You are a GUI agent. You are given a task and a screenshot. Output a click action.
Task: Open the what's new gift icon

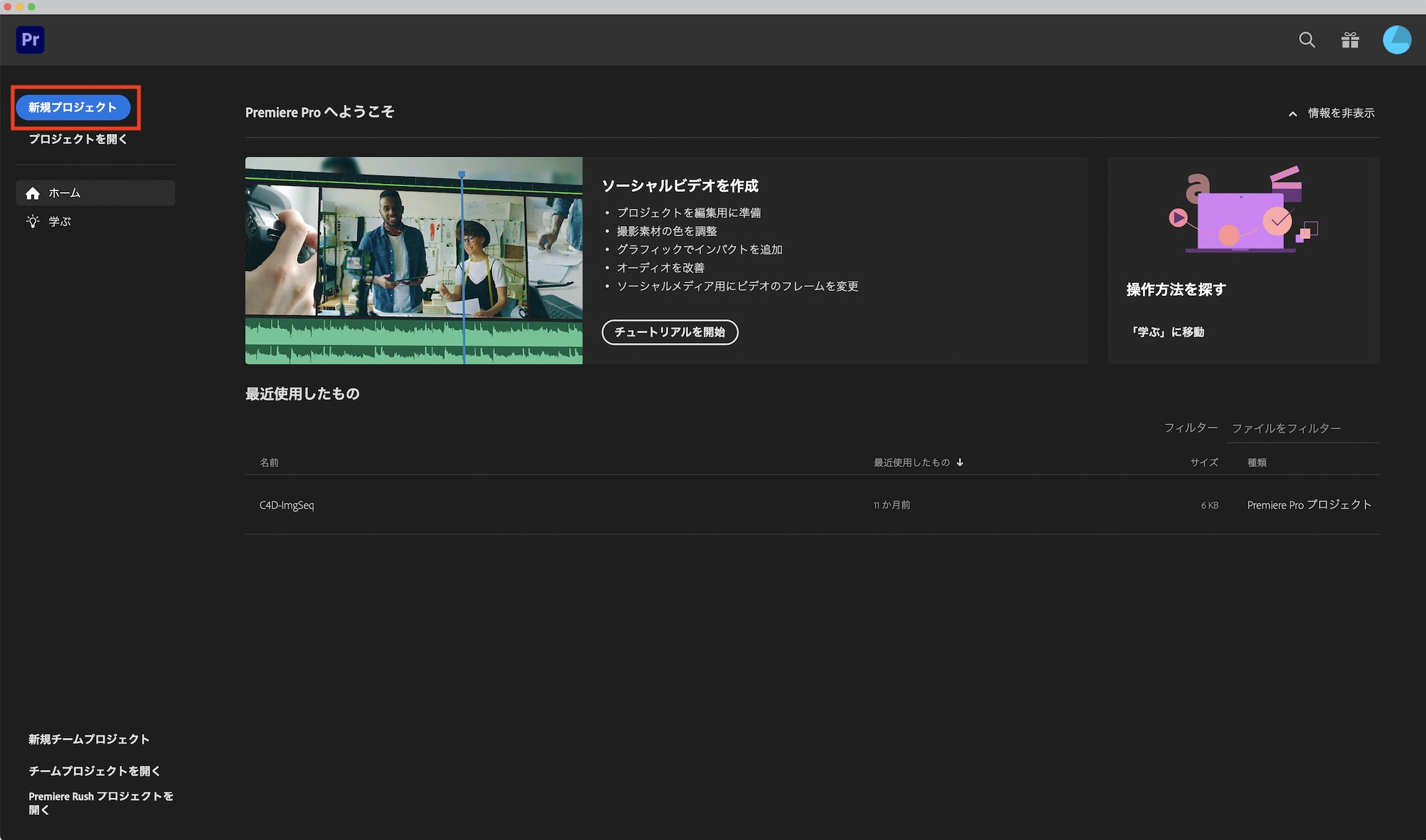[x=1350, y=40]
